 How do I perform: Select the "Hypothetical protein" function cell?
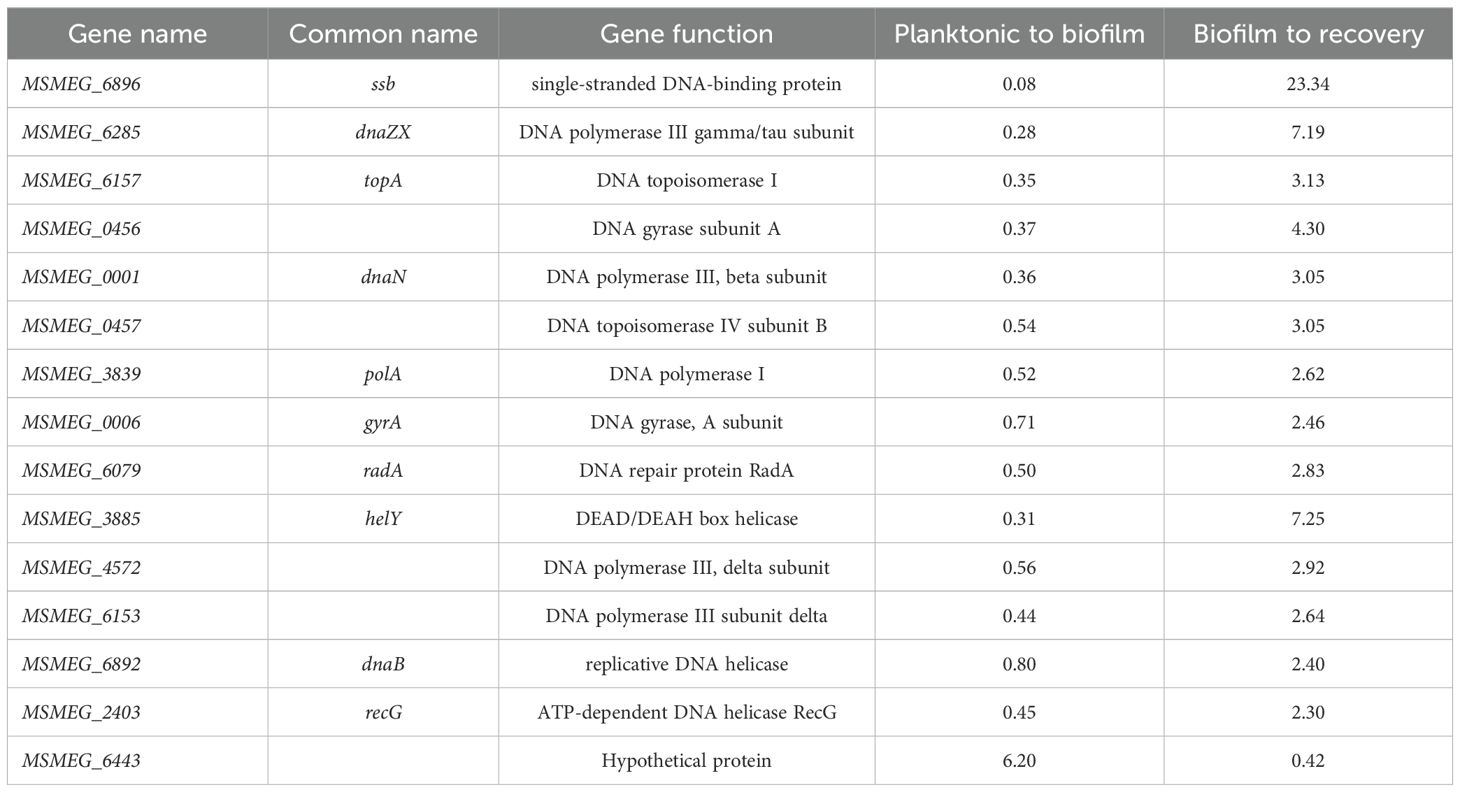(686, 761)
